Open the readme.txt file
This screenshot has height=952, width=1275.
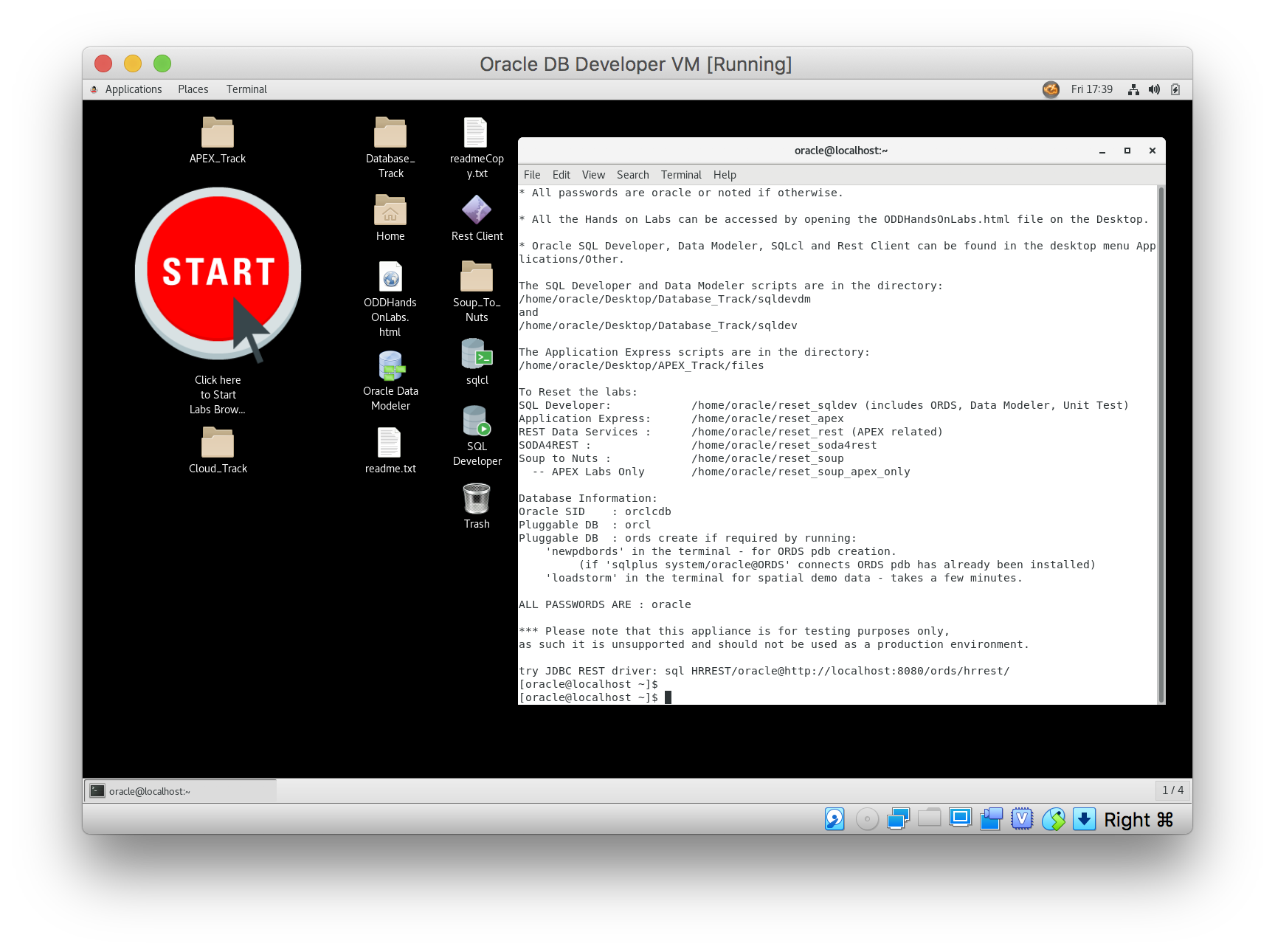390,444
